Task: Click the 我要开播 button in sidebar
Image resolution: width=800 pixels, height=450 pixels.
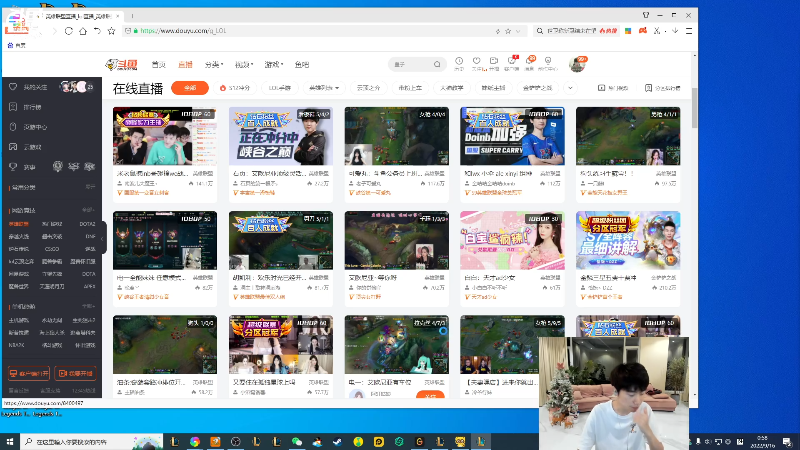Action: [x=75, y=373]
